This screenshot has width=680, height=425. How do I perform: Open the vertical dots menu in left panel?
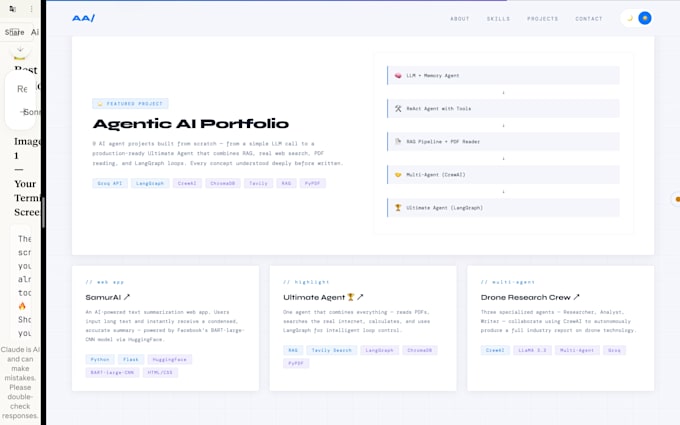pyautogui.click(x=31, y=9)
